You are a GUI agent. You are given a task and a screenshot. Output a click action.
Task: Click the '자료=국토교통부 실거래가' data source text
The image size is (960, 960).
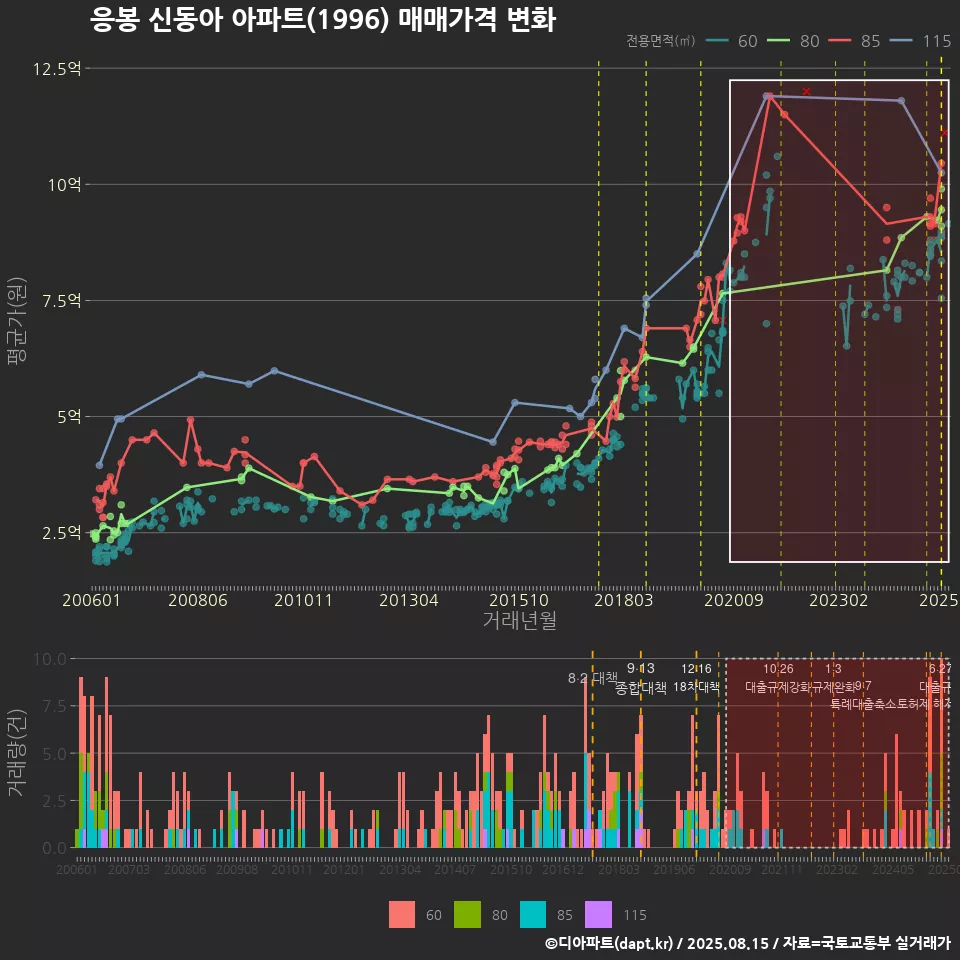coord(866,943)
